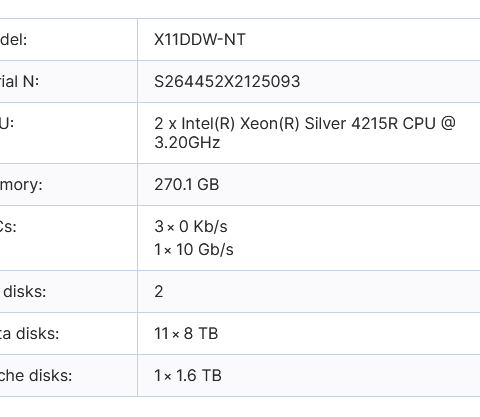This screenshot has height=417, width=480.
Task: Select the X11DDW-NT model value
Action: [200, 40]
